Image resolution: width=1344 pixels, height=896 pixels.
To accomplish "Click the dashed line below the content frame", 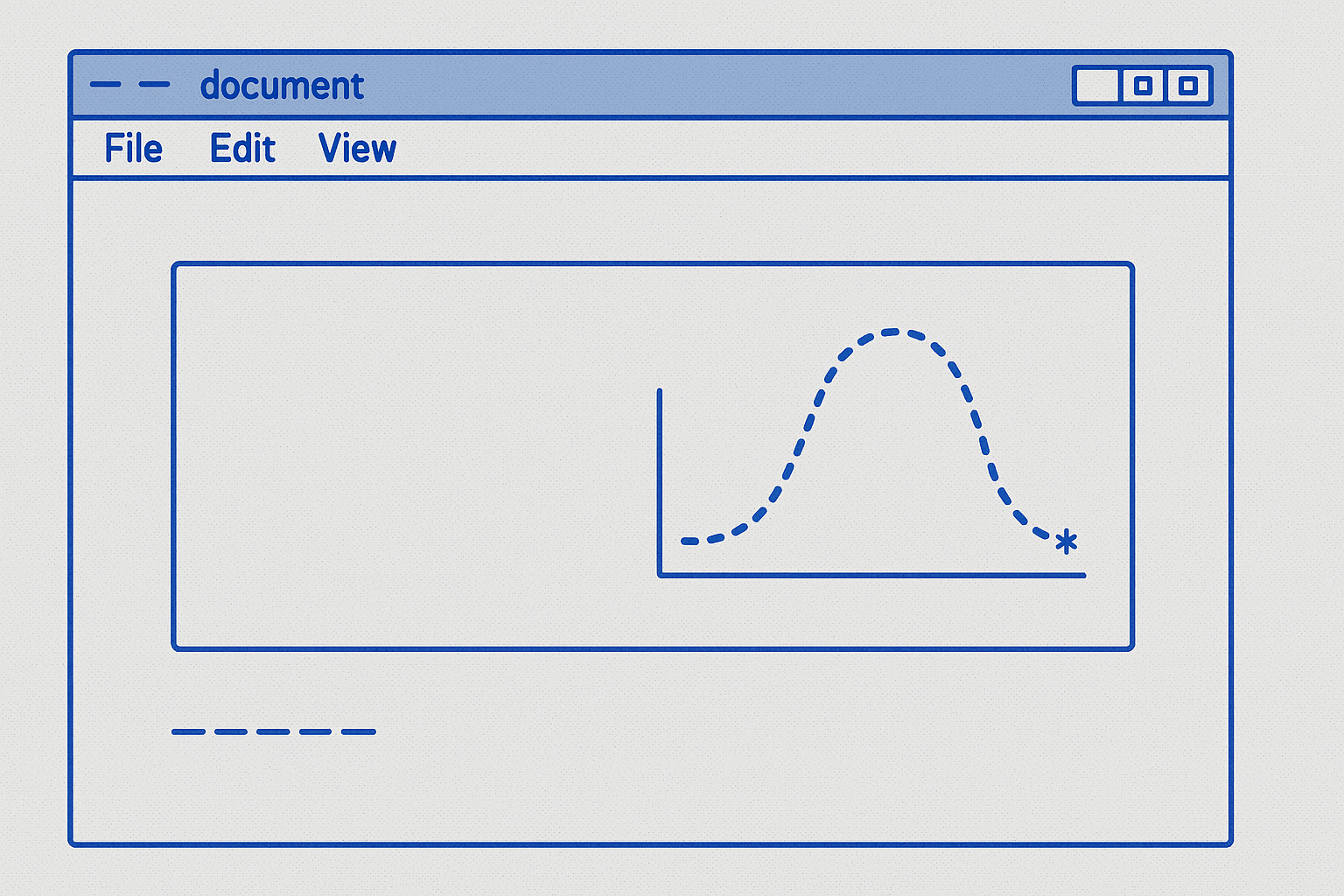I will pyautogui.click(x=274, y=731).
